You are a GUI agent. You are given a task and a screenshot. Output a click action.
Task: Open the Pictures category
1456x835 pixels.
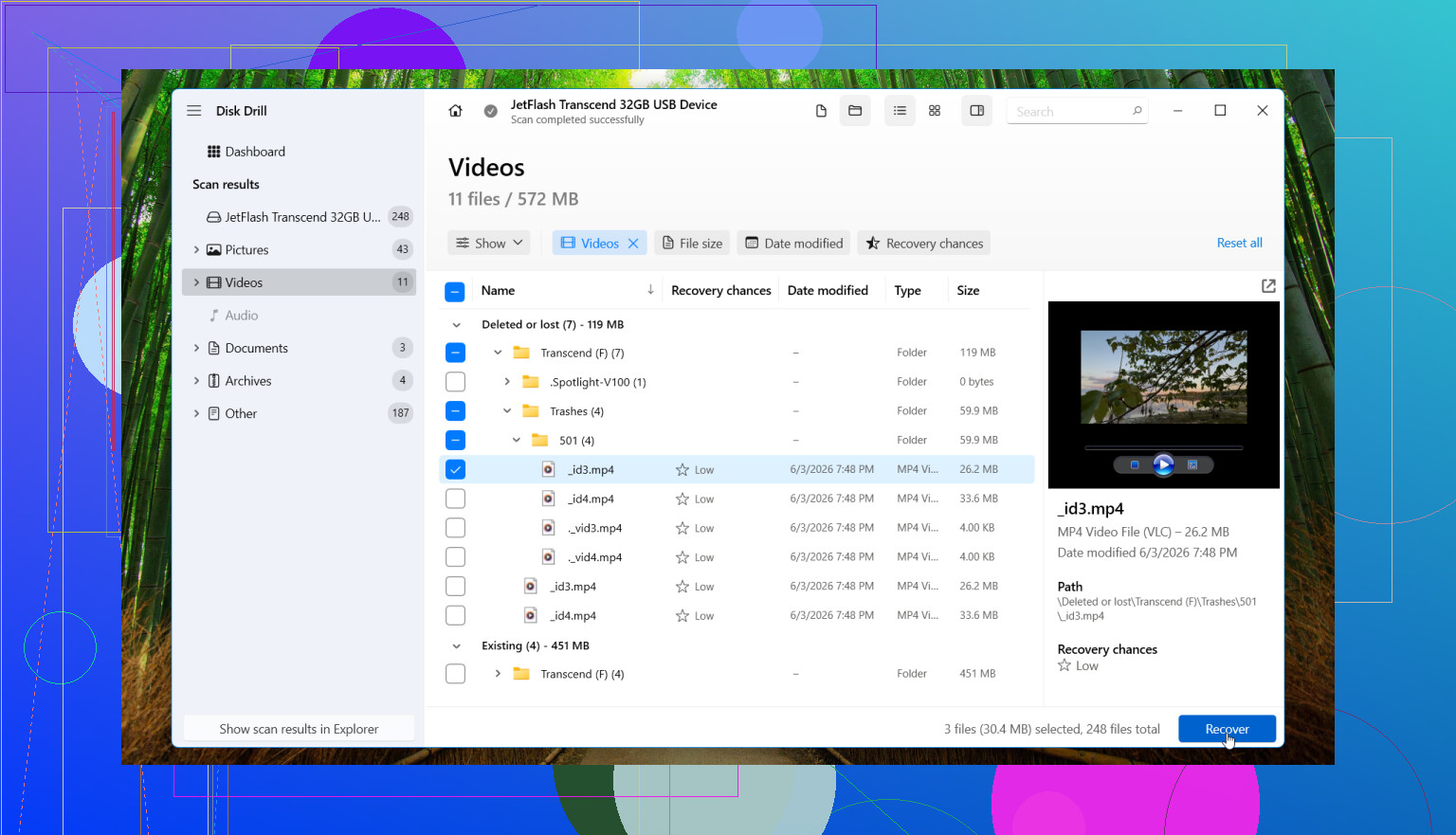pyautogui.click(x=299, y=250)
